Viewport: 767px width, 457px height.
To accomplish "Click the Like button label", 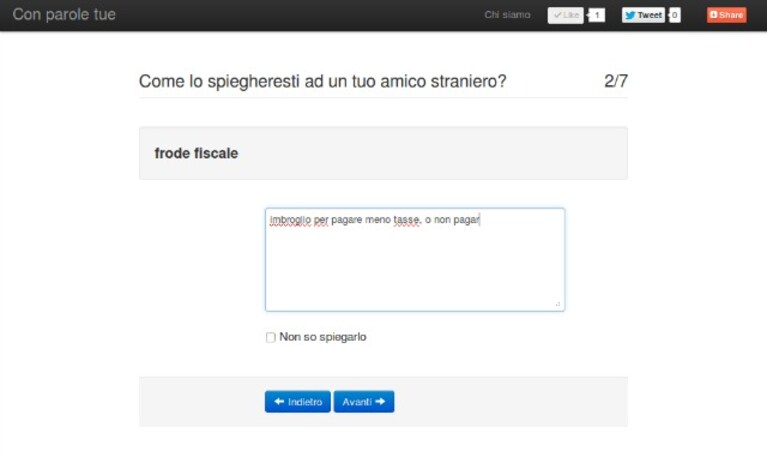I will point(571,15).
